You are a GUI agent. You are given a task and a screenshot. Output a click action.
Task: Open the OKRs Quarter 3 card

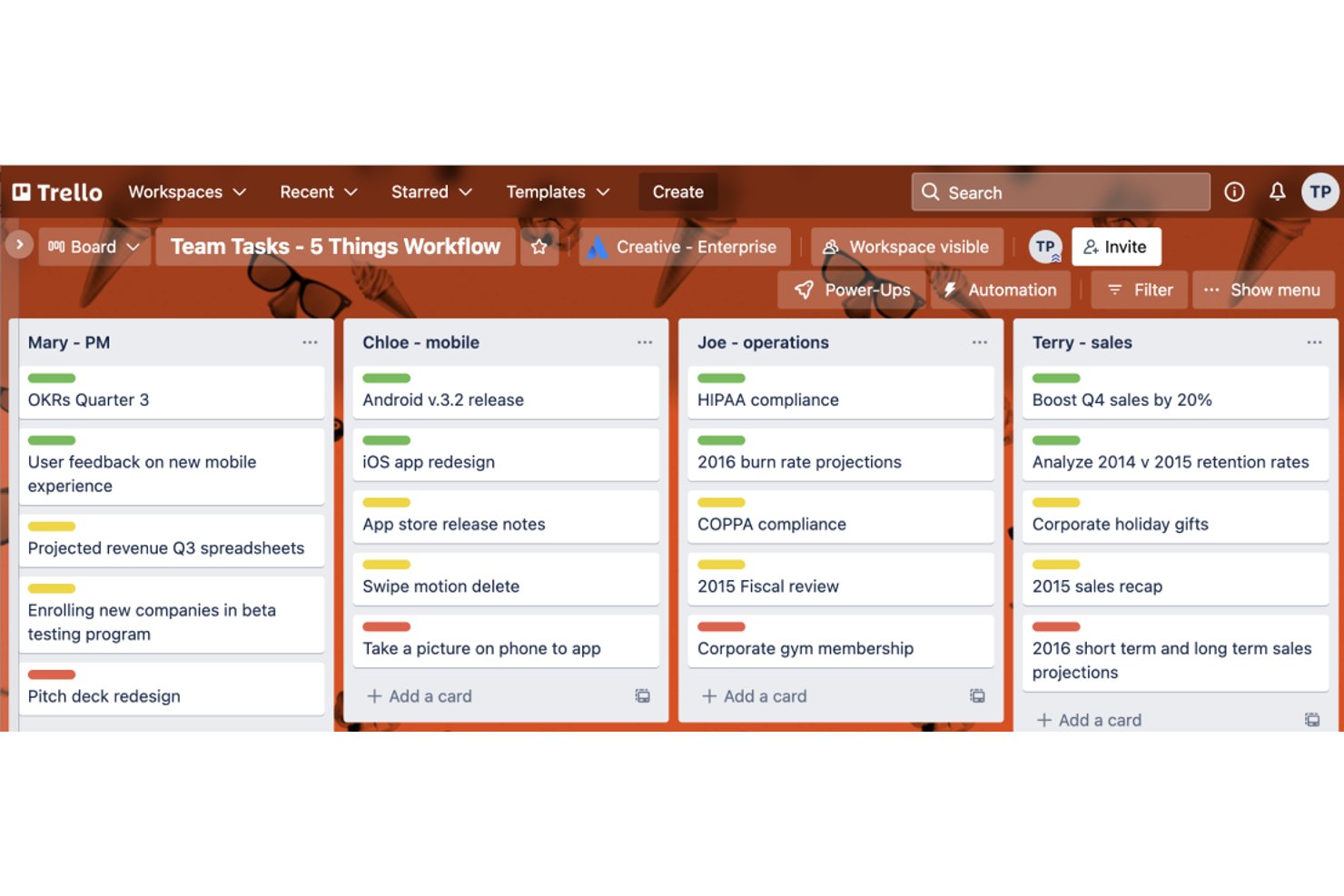click(x=172, y=392)
